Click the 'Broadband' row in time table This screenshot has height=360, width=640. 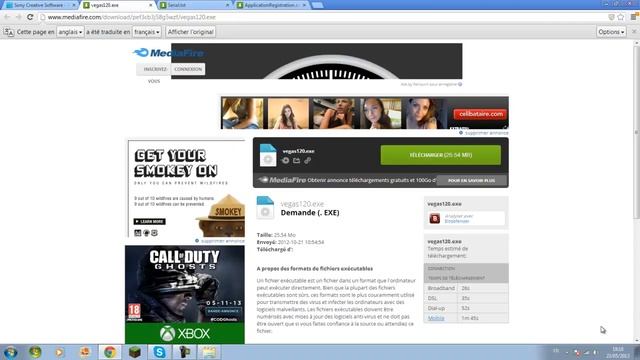(466, 288)
